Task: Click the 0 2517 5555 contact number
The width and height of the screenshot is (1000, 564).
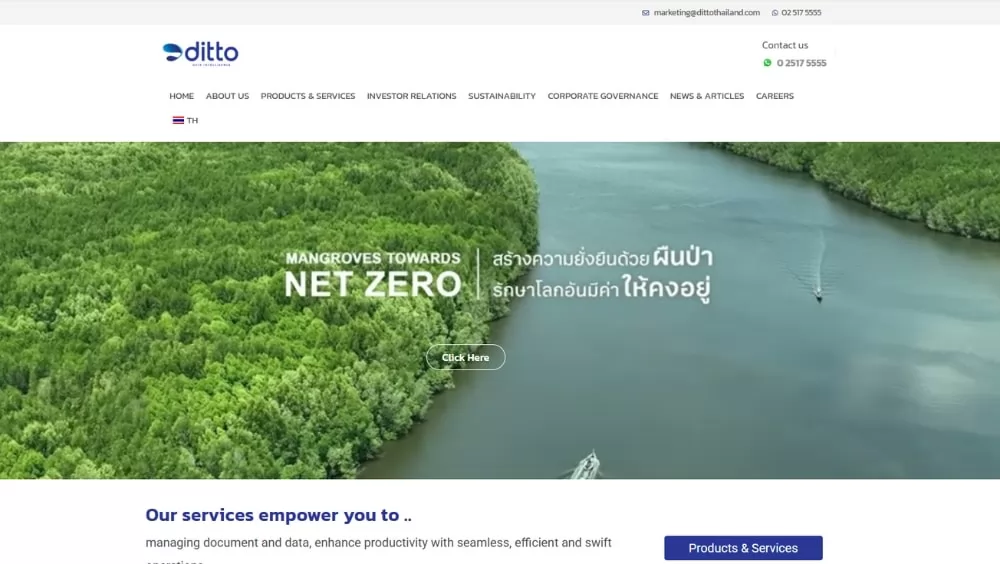Action: [801, 63]
